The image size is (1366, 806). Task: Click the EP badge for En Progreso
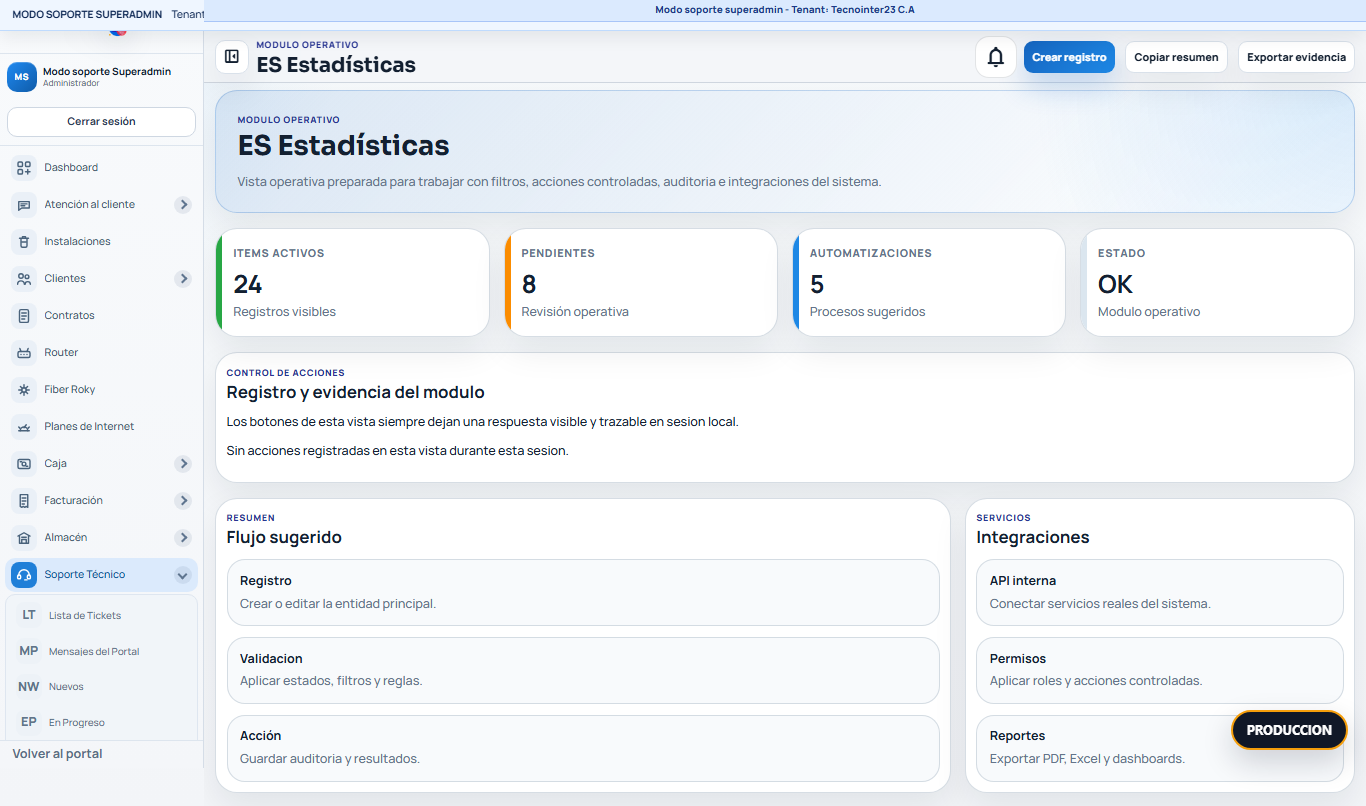pyautogui.click(x=29, y=722)
